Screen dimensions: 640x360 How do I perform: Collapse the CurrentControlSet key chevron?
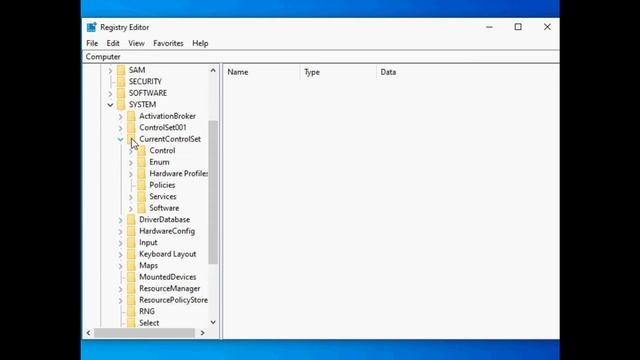point(120,140)
